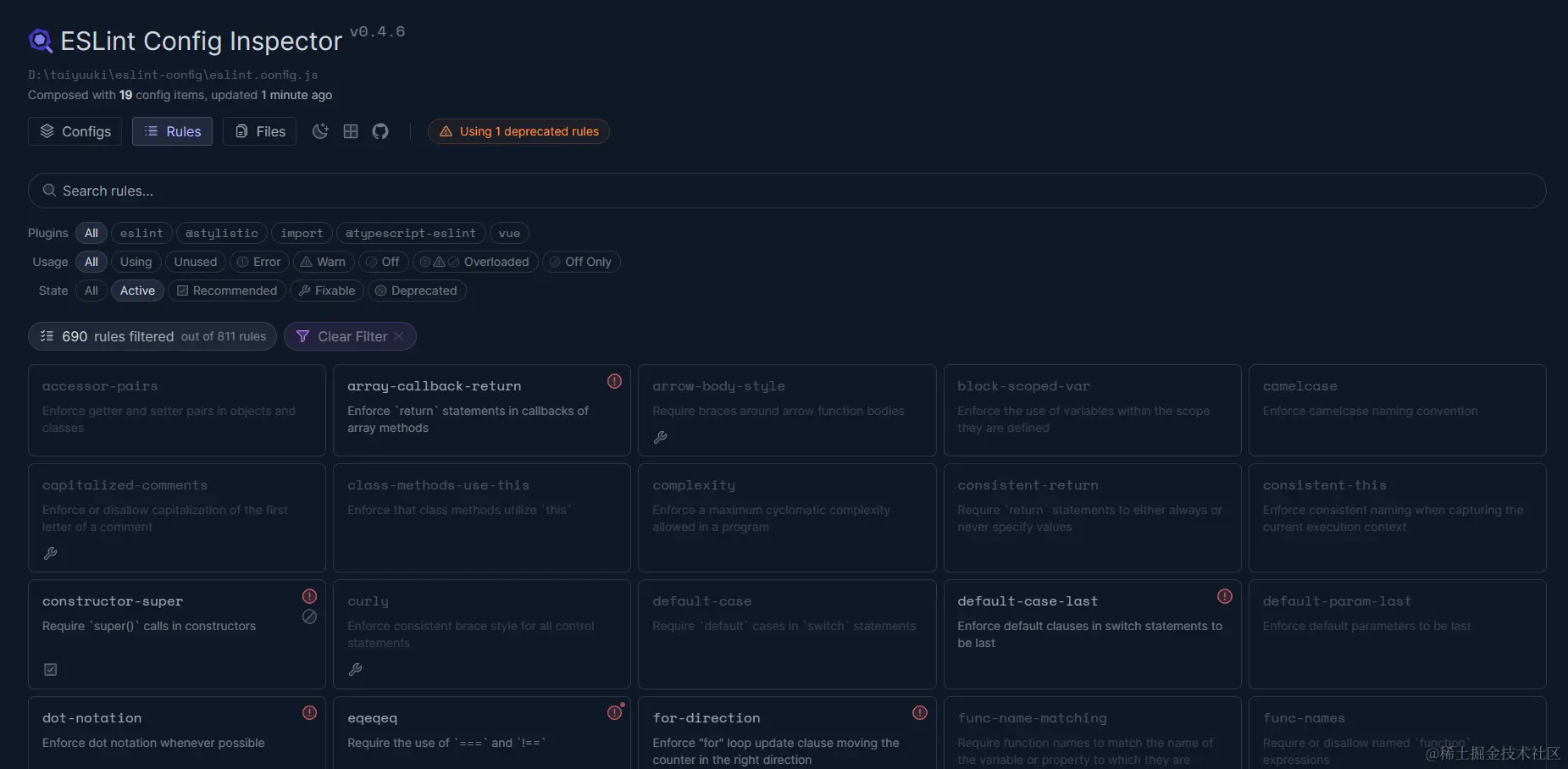Toggle dark mode with the moon icon
The height and width of the screenshot is (769, 1568).
[x=320, y=131]
